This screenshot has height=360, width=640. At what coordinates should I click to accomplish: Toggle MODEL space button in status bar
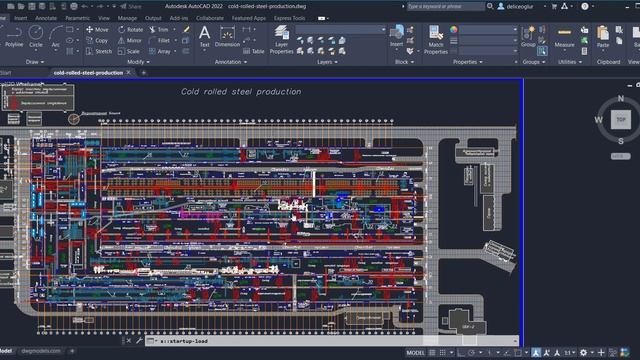click(x=415, y=353)
